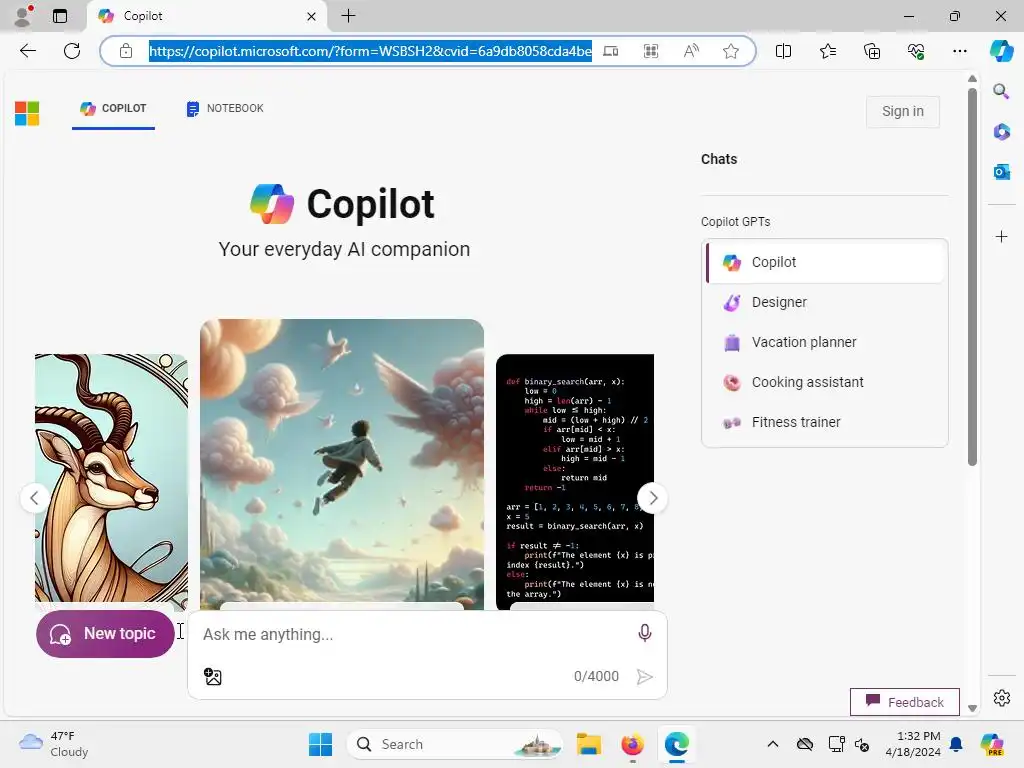
Task: Open Outlook icon in sidebar
Action: (x=1001, y=172)
